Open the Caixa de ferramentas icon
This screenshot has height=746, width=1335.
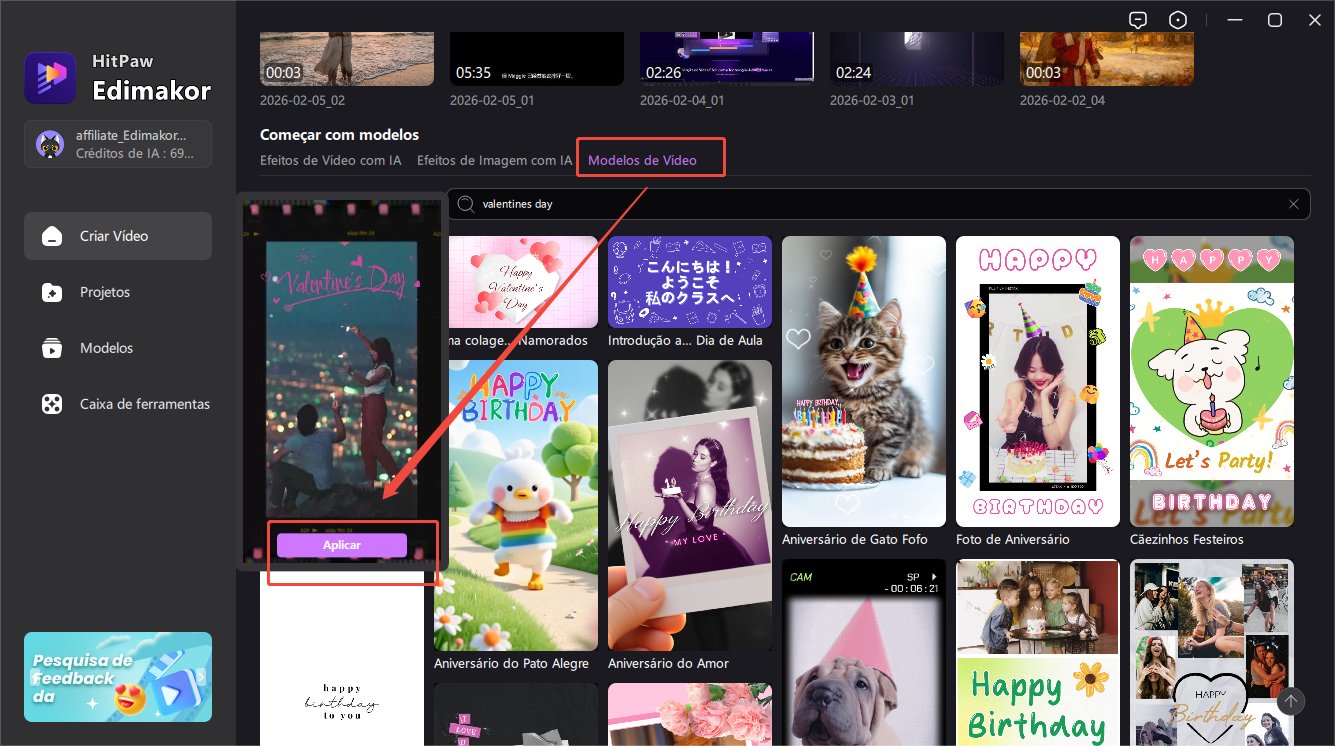51,405
